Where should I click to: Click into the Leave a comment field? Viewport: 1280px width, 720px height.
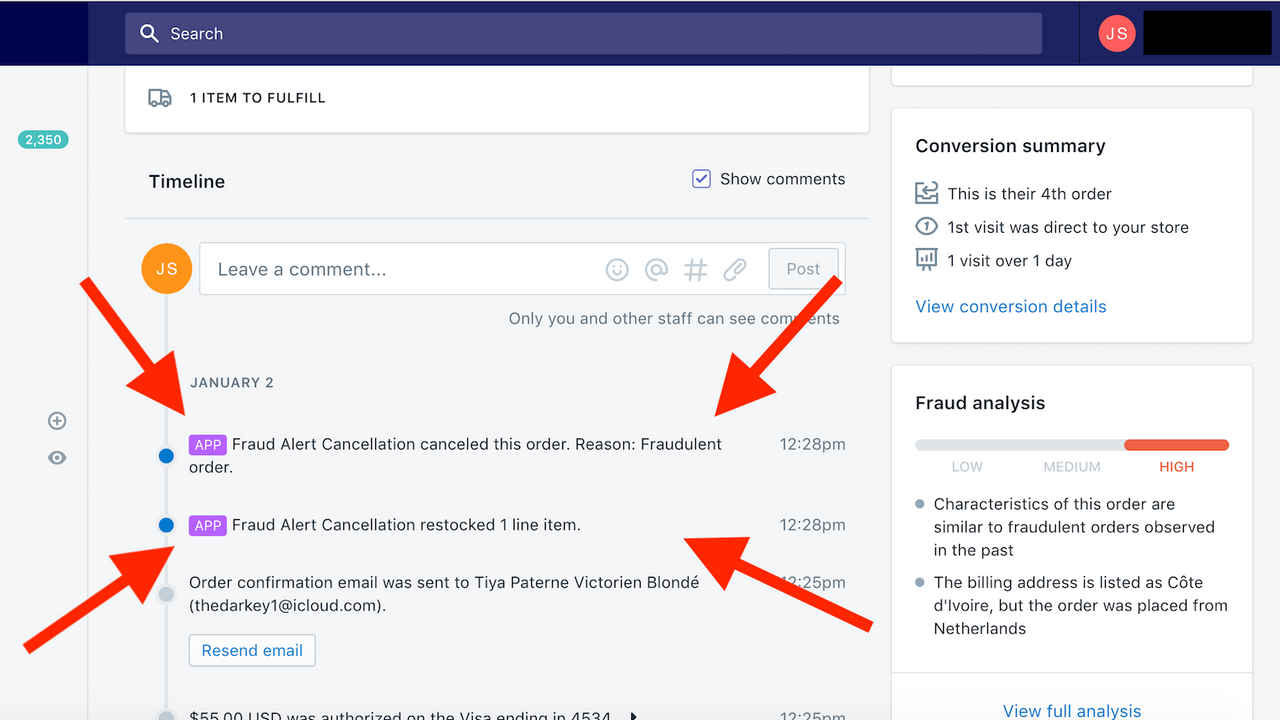400,269
